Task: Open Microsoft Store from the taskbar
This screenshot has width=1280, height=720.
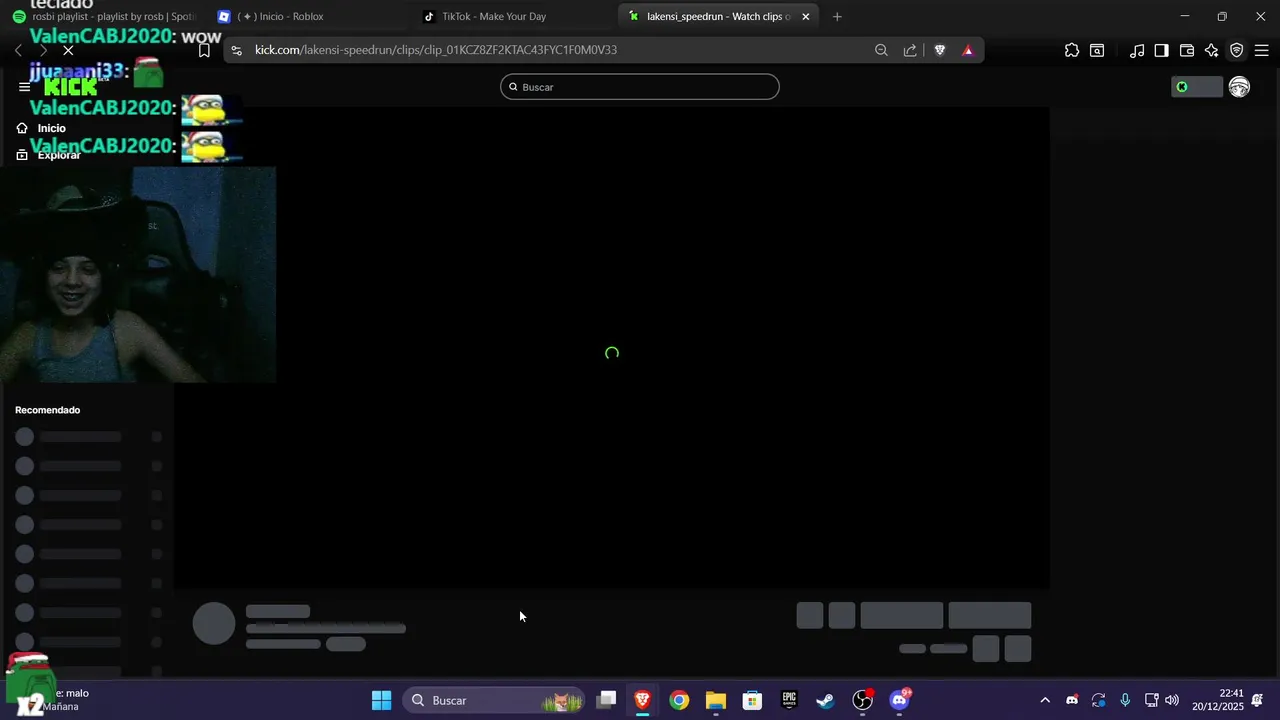Action: click(752, 700)
